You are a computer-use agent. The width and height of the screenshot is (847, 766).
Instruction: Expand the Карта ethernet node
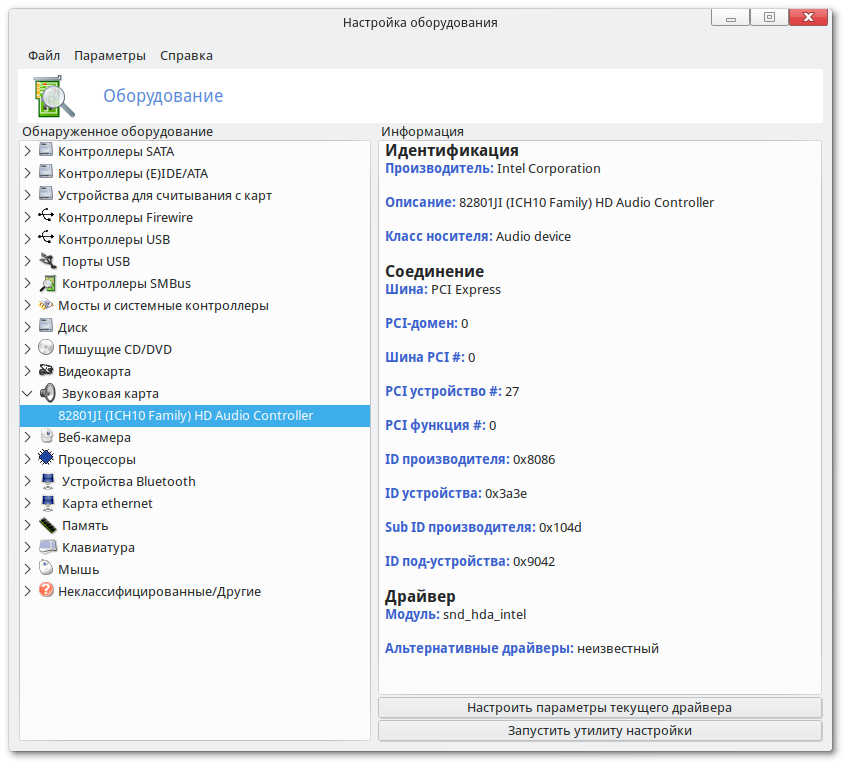tap(28, 503)
